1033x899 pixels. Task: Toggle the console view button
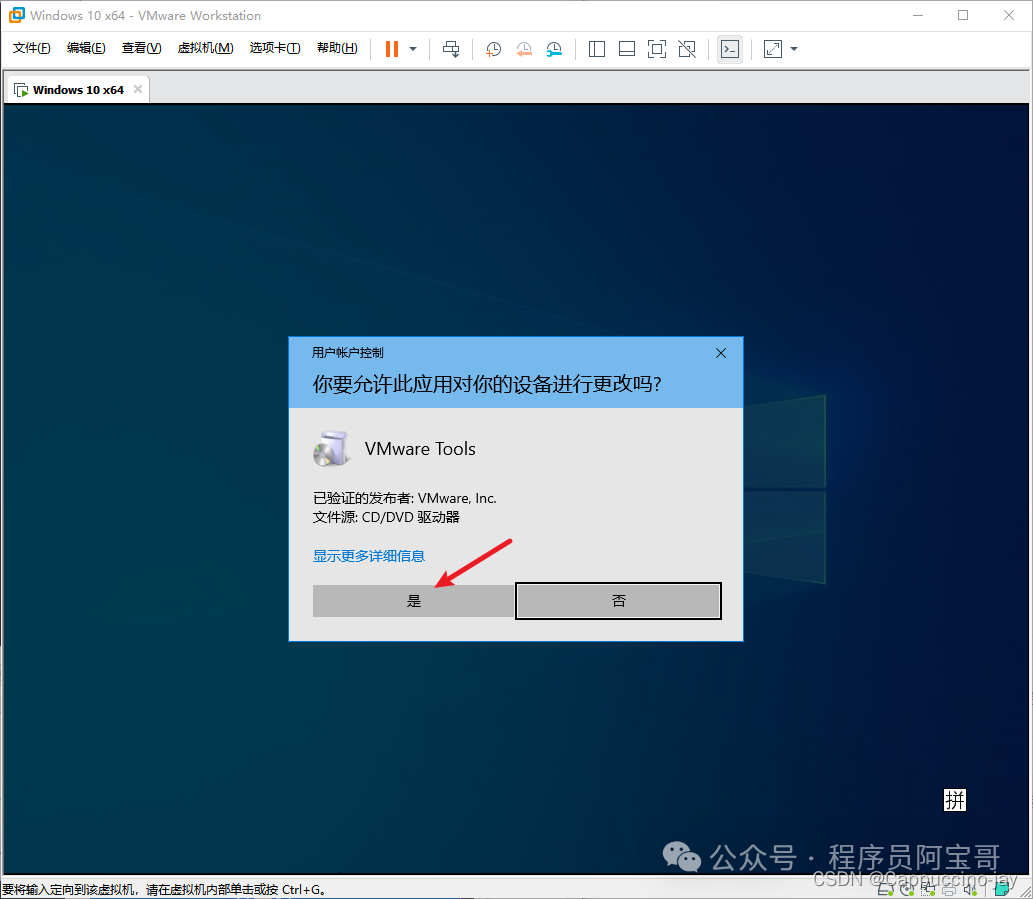[x=730, y=49]
